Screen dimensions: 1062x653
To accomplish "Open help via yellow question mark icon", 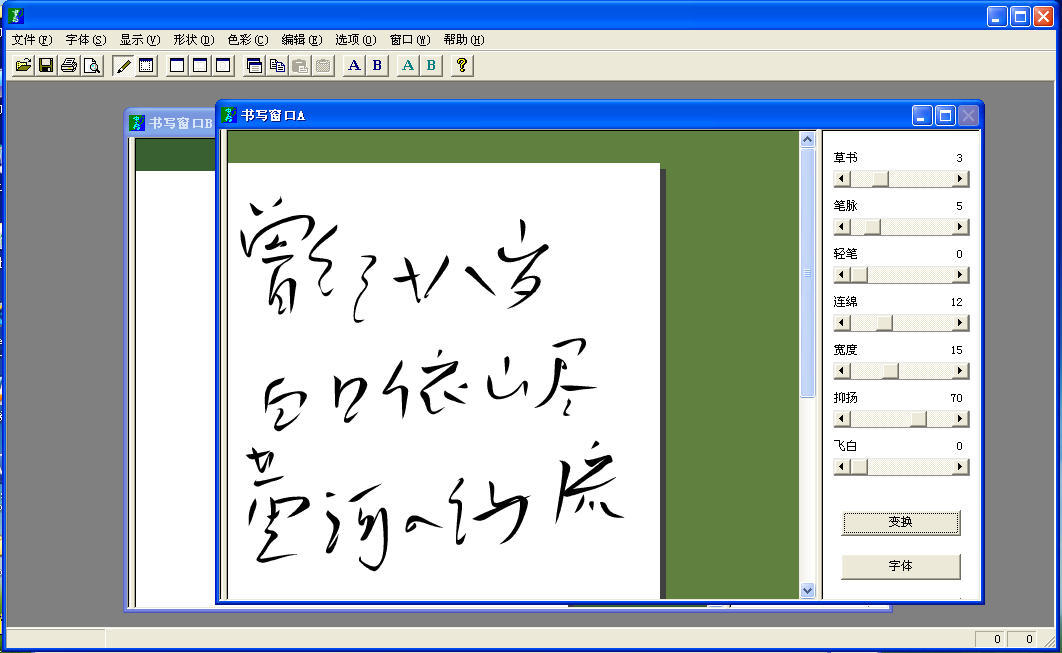I will click(461, 66).
